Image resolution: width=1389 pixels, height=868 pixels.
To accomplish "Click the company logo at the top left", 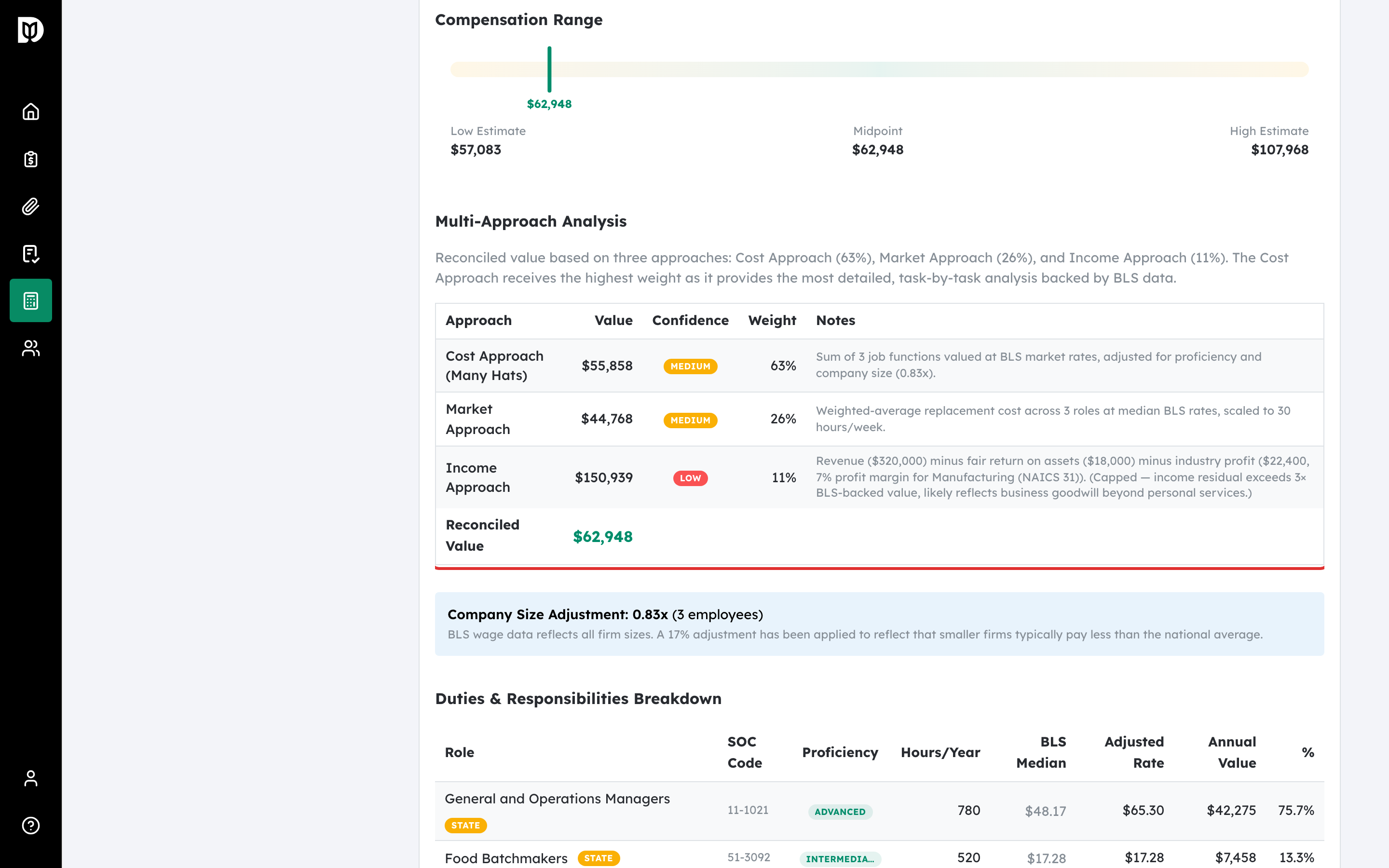I will click(x=30, y=30).
